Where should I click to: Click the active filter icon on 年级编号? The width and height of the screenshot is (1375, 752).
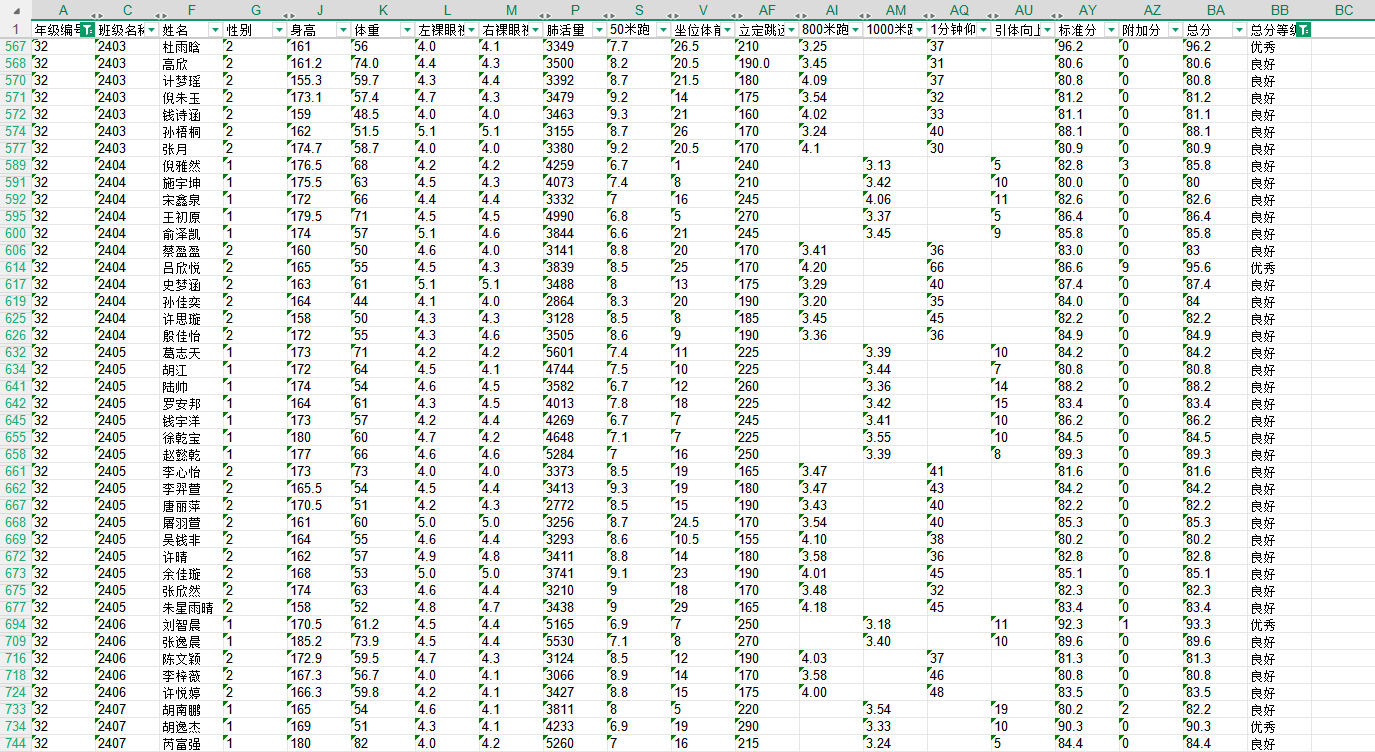coord(87,30)
